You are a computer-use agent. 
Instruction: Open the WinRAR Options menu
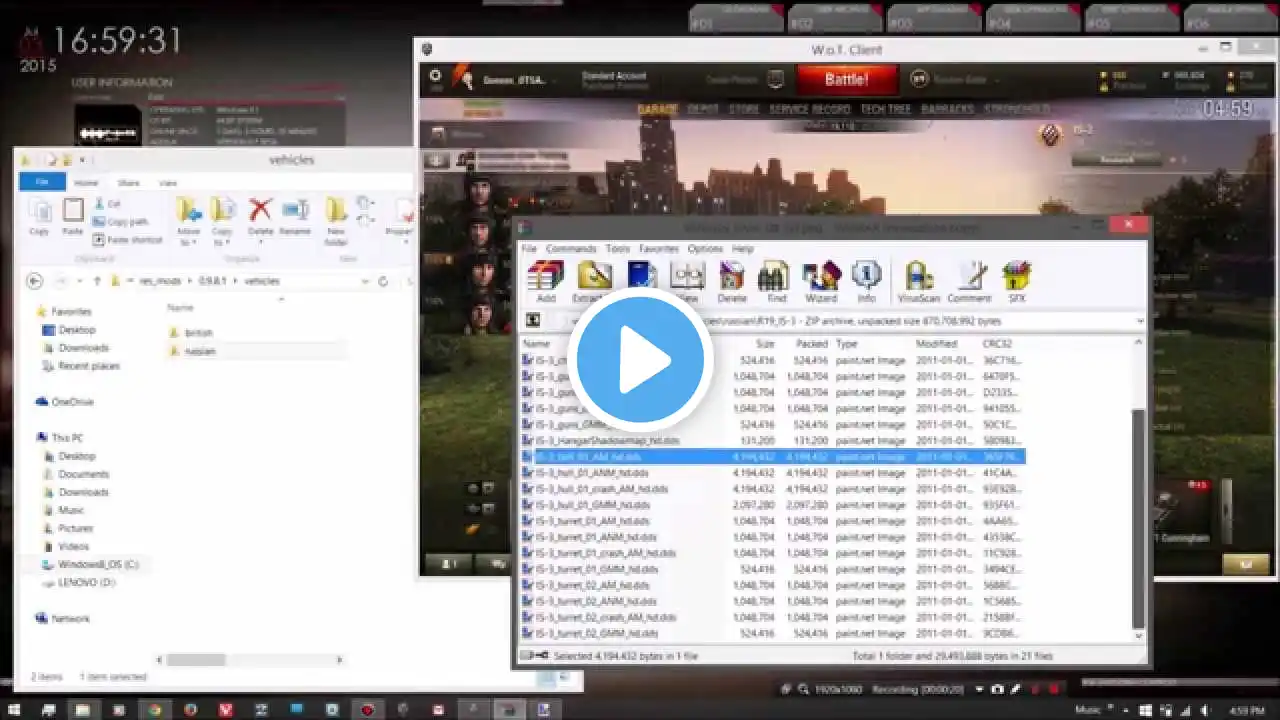click(x=705, y=248)
